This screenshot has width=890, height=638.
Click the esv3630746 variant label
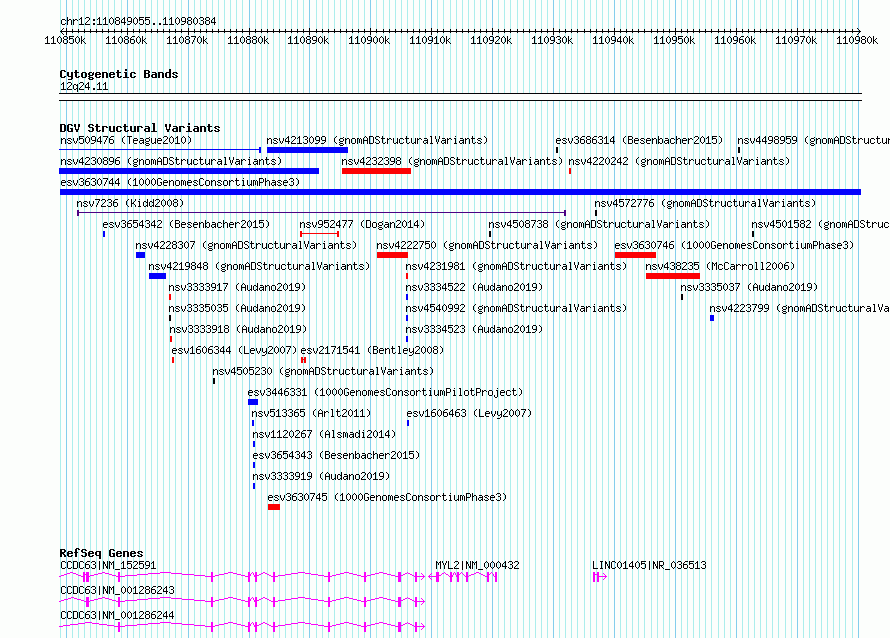(x=734, y=245)
